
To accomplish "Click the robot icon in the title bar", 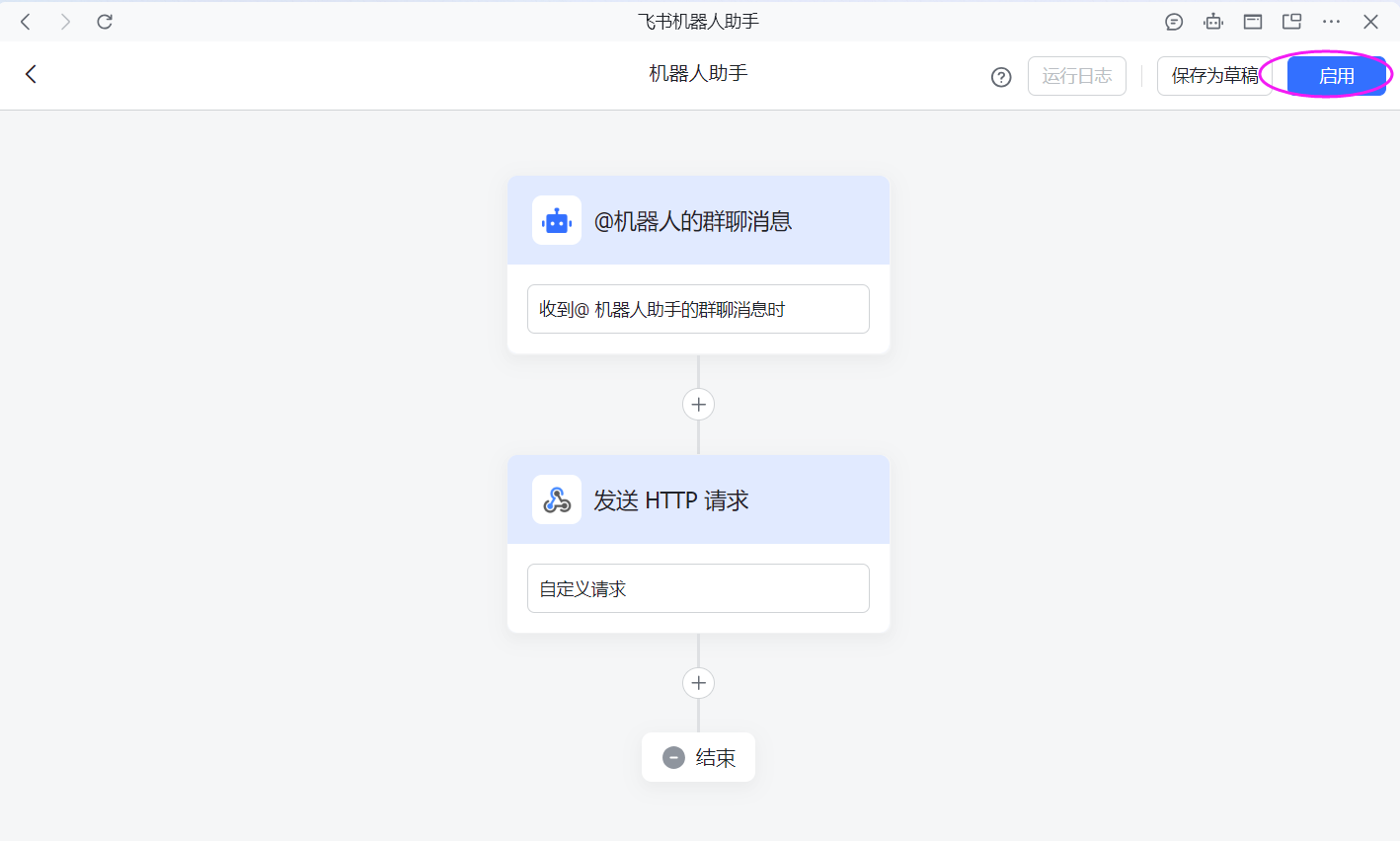I will (1213, 22).
